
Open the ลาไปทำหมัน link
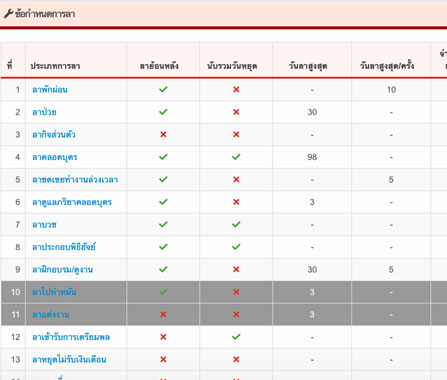coord(54,292)
